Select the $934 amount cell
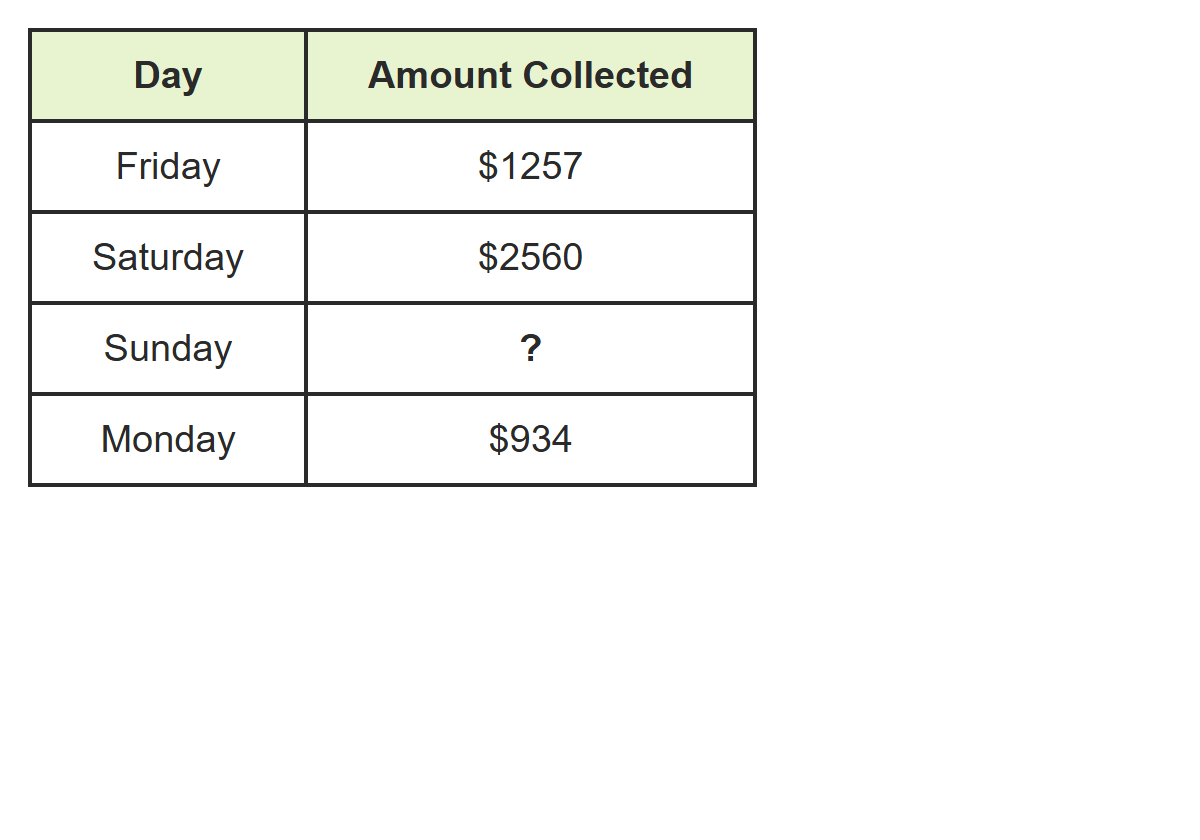 pos(530,439)
